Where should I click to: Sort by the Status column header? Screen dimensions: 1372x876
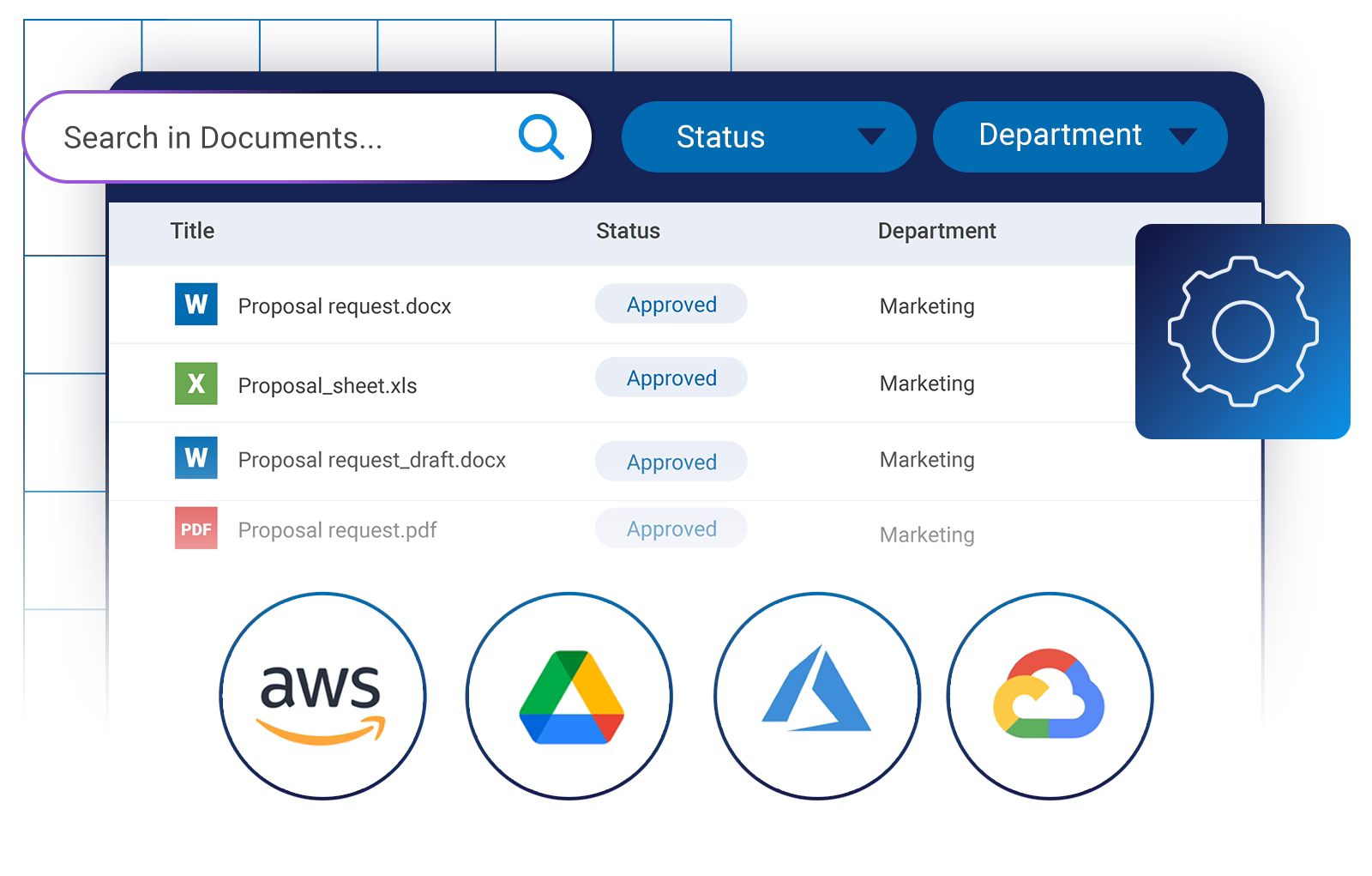628,231
